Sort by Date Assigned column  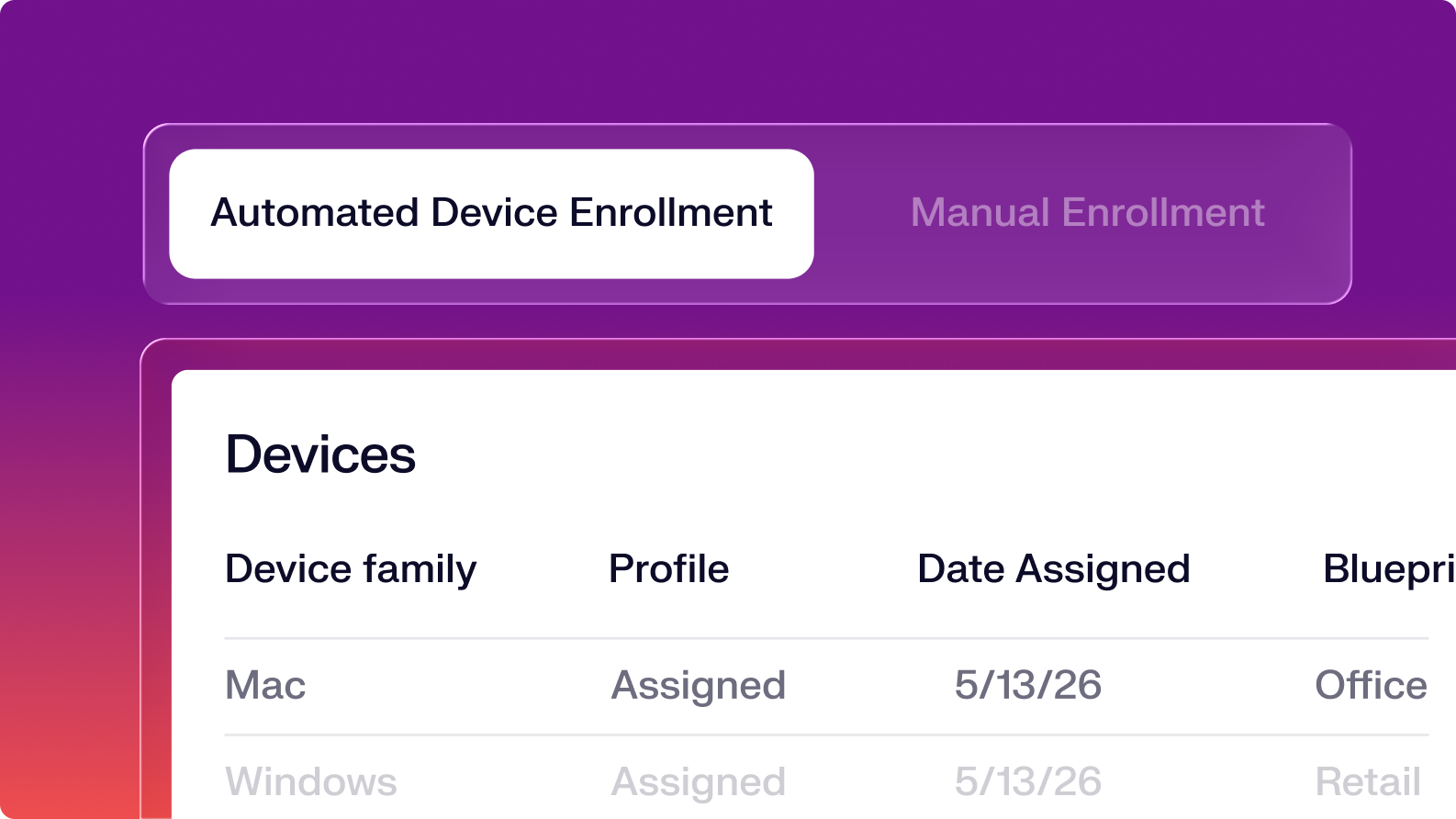tap(1054, 569)
